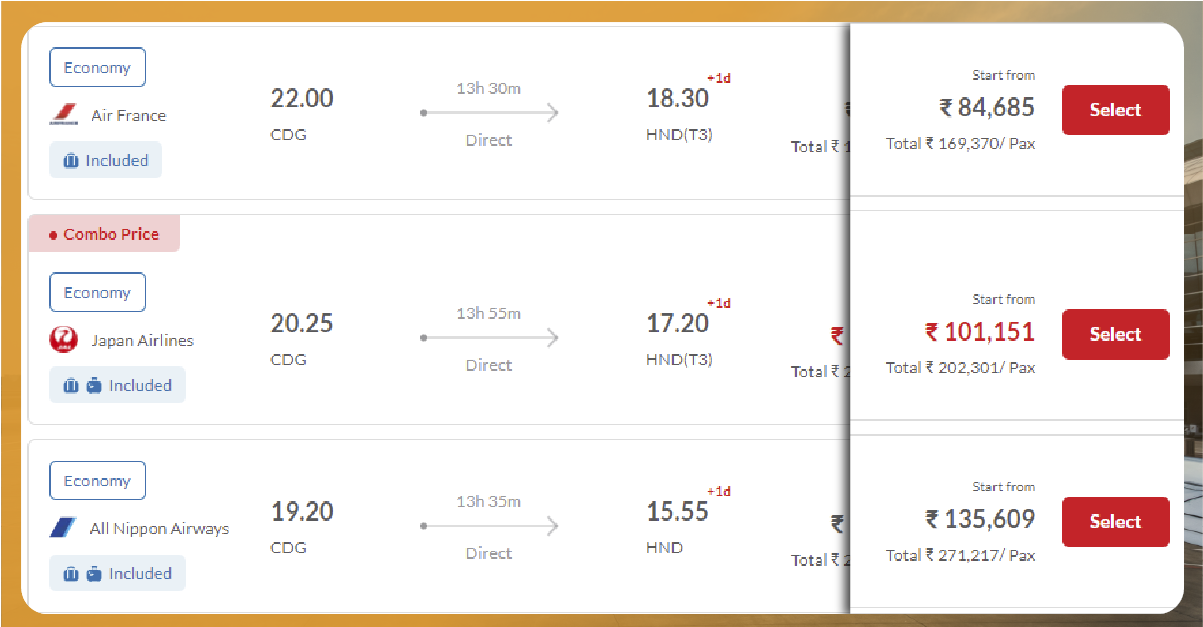
Task: Click the Air France flight route arrow
Action: (489, 113)
